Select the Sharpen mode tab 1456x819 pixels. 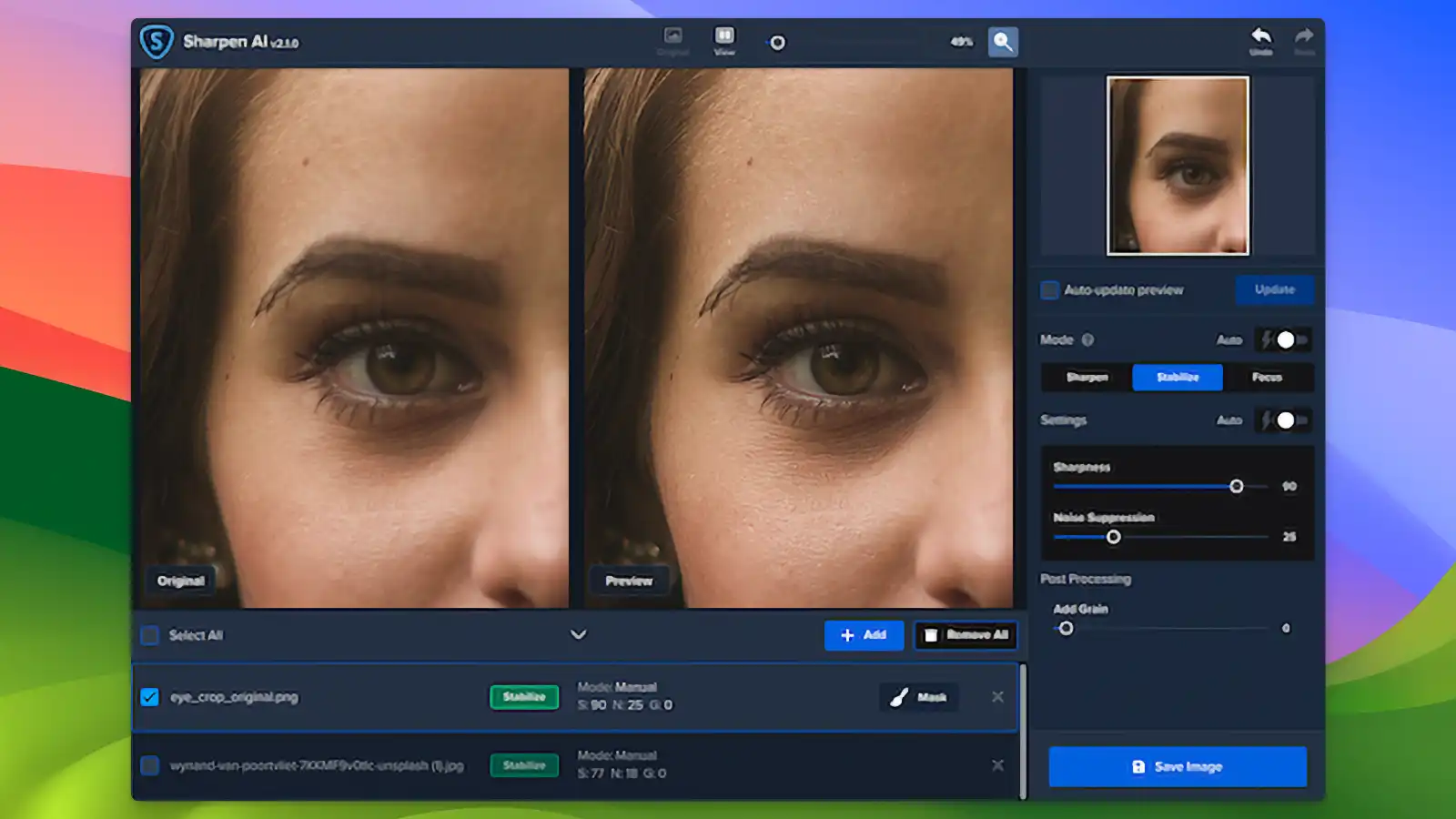click(x=1087, y=377)
